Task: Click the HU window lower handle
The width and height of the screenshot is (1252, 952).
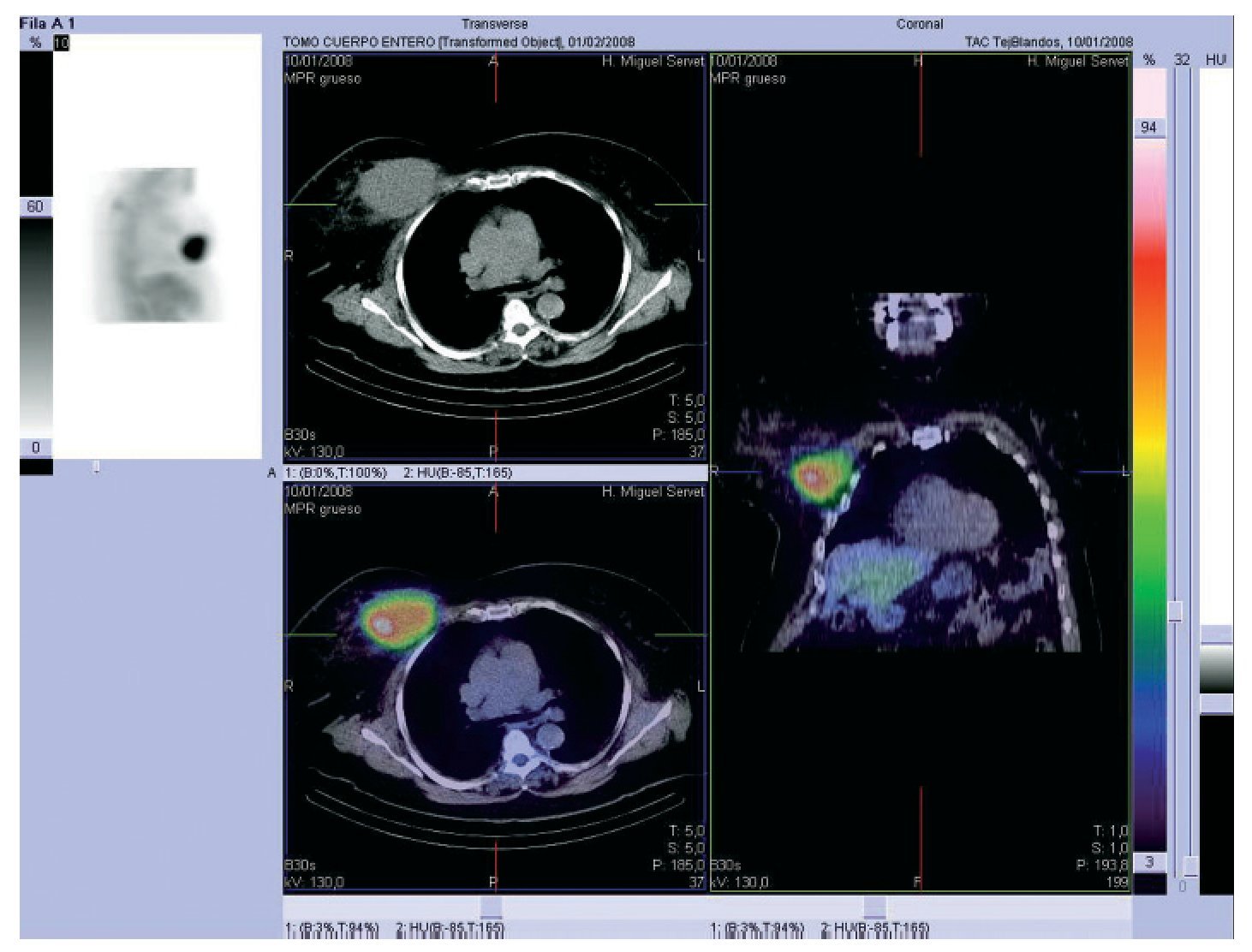Action: tap(1216, 704)
